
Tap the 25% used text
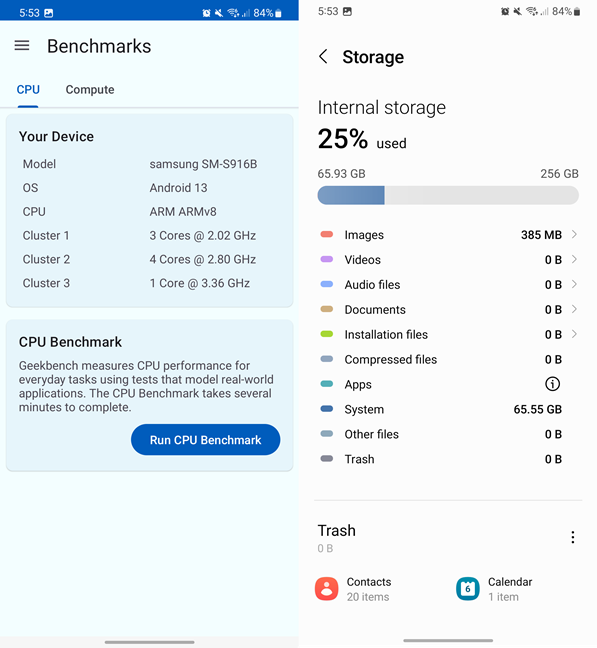pyautogui.click(x=362, y=139)
